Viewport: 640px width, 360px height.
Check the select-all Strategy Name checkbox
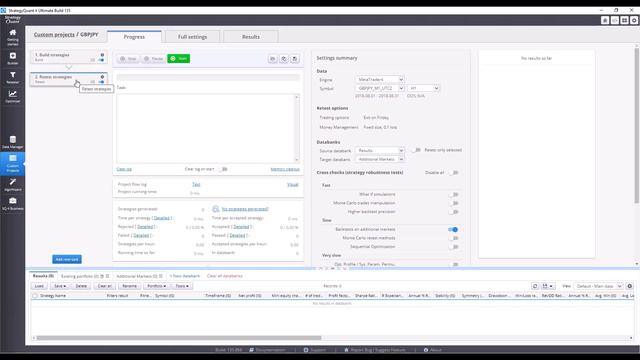[35, 296]
